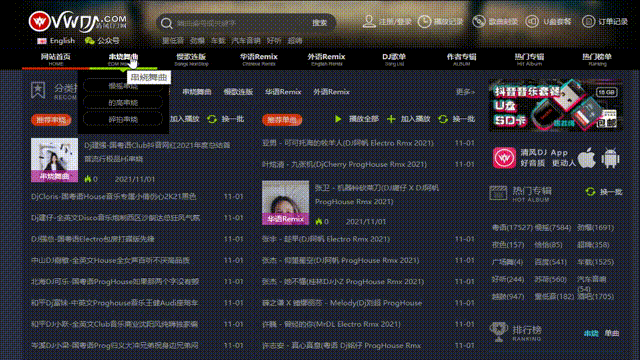Click the VVDJ.com site logo
The width and height of the screenshot is (640, 360).
click(x=78, y=22)
